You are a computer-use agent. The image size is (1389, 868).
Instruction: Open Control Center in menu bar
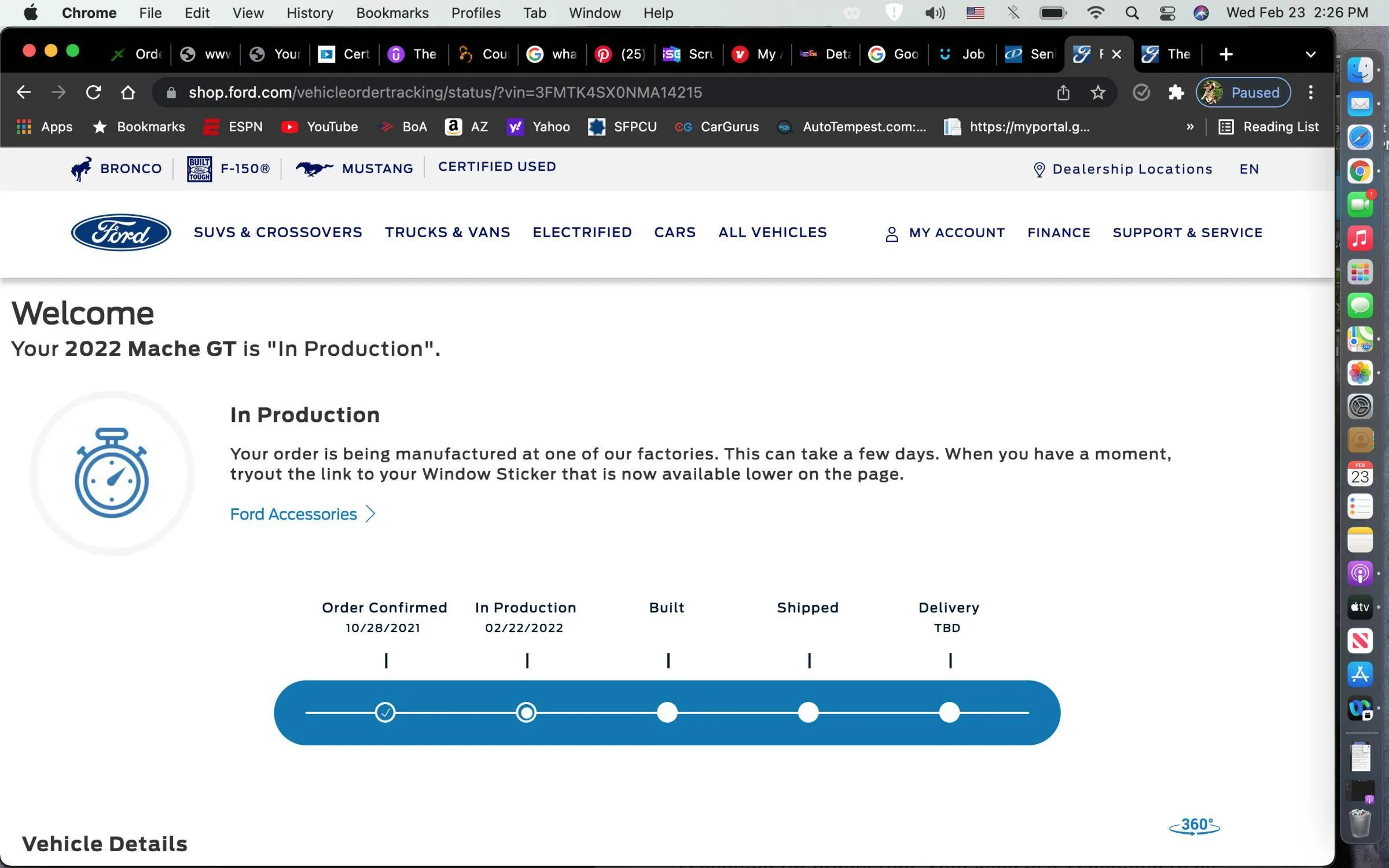tap(1167, 13)
